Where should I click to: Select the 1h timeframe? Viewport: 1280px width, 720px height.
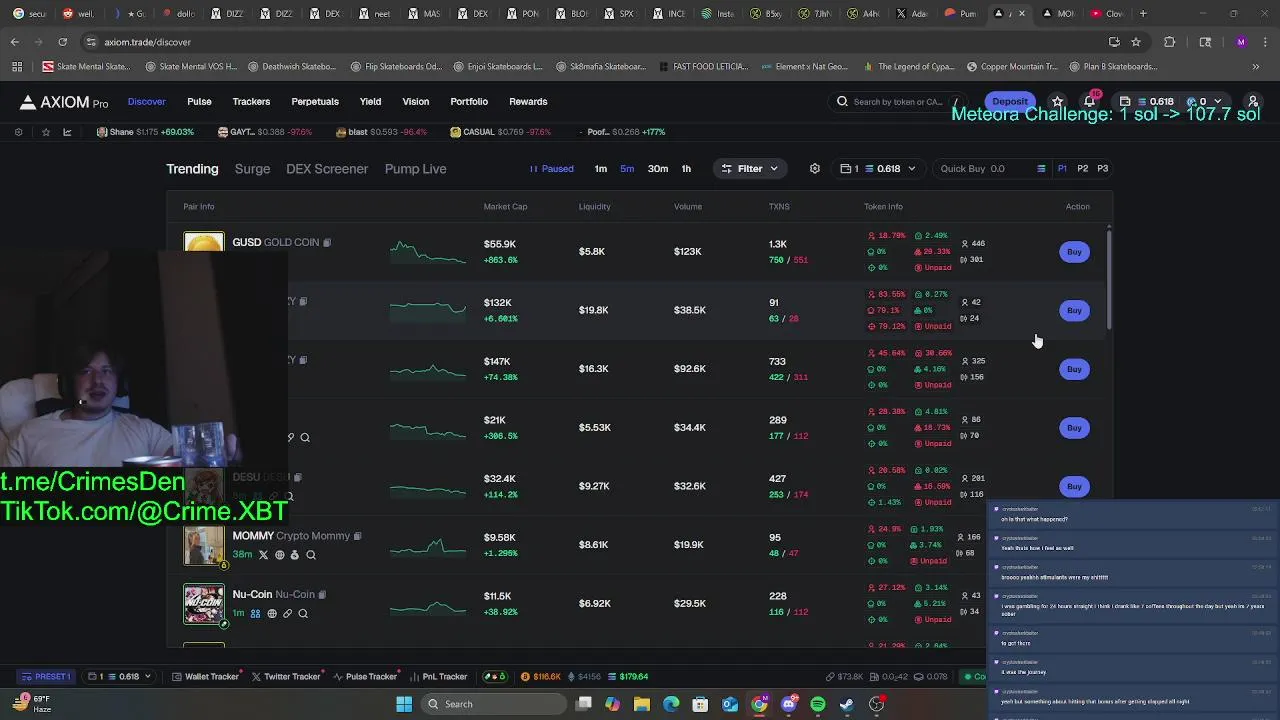[x=686, y=169]
